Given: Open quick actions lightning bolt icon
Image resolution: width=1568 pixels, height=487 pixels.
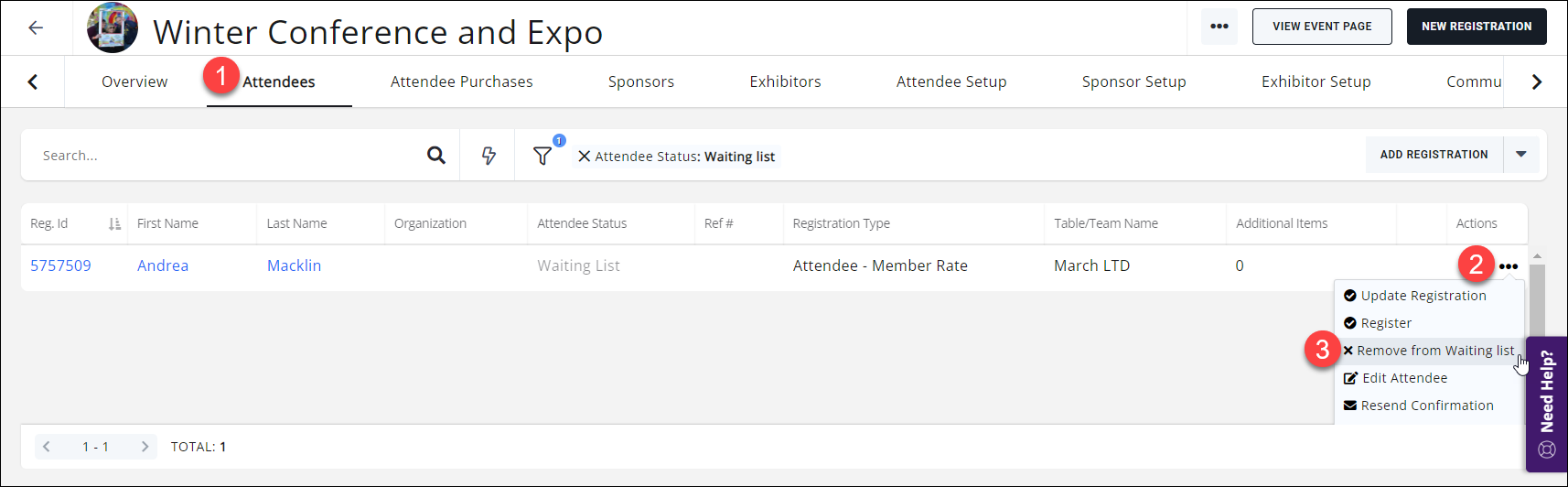Looking at the screenshot, I should tap(489, 156).
